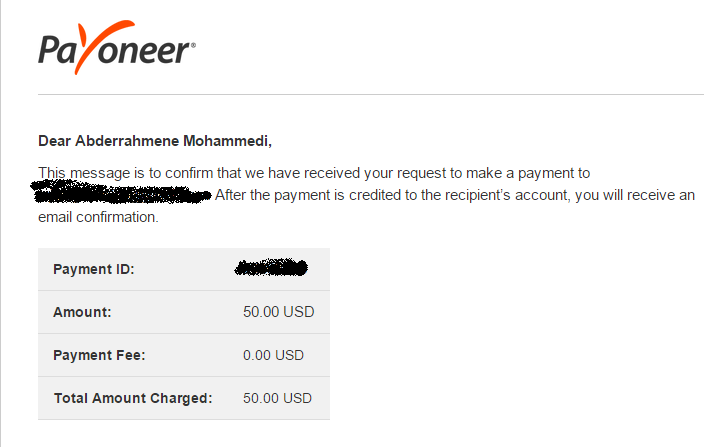The height and width of the screenshot is (447, 714).
Task: Click the phrase 'you will receive an'
Action: 635,195
